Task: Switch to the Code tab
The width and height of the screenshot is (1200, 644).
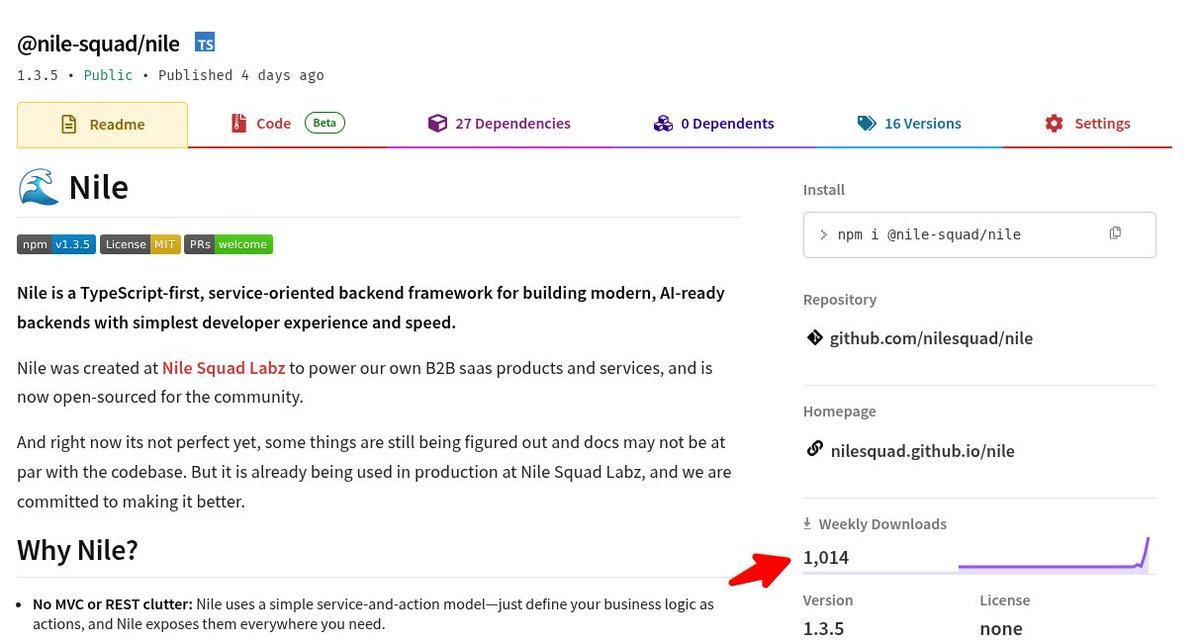Action: (288, 124)
